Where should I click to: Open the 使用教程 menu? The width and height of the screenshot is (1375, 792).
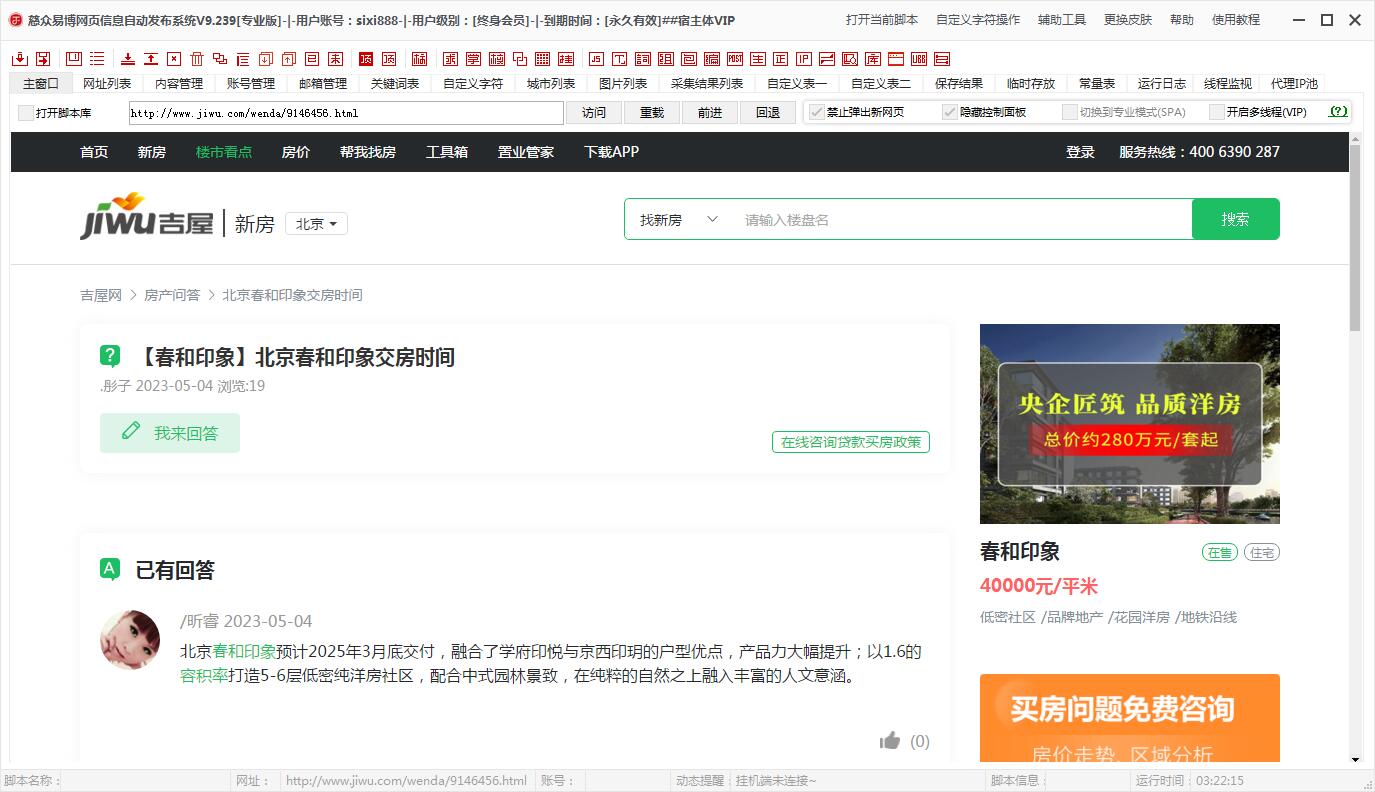click(1236, 20)
